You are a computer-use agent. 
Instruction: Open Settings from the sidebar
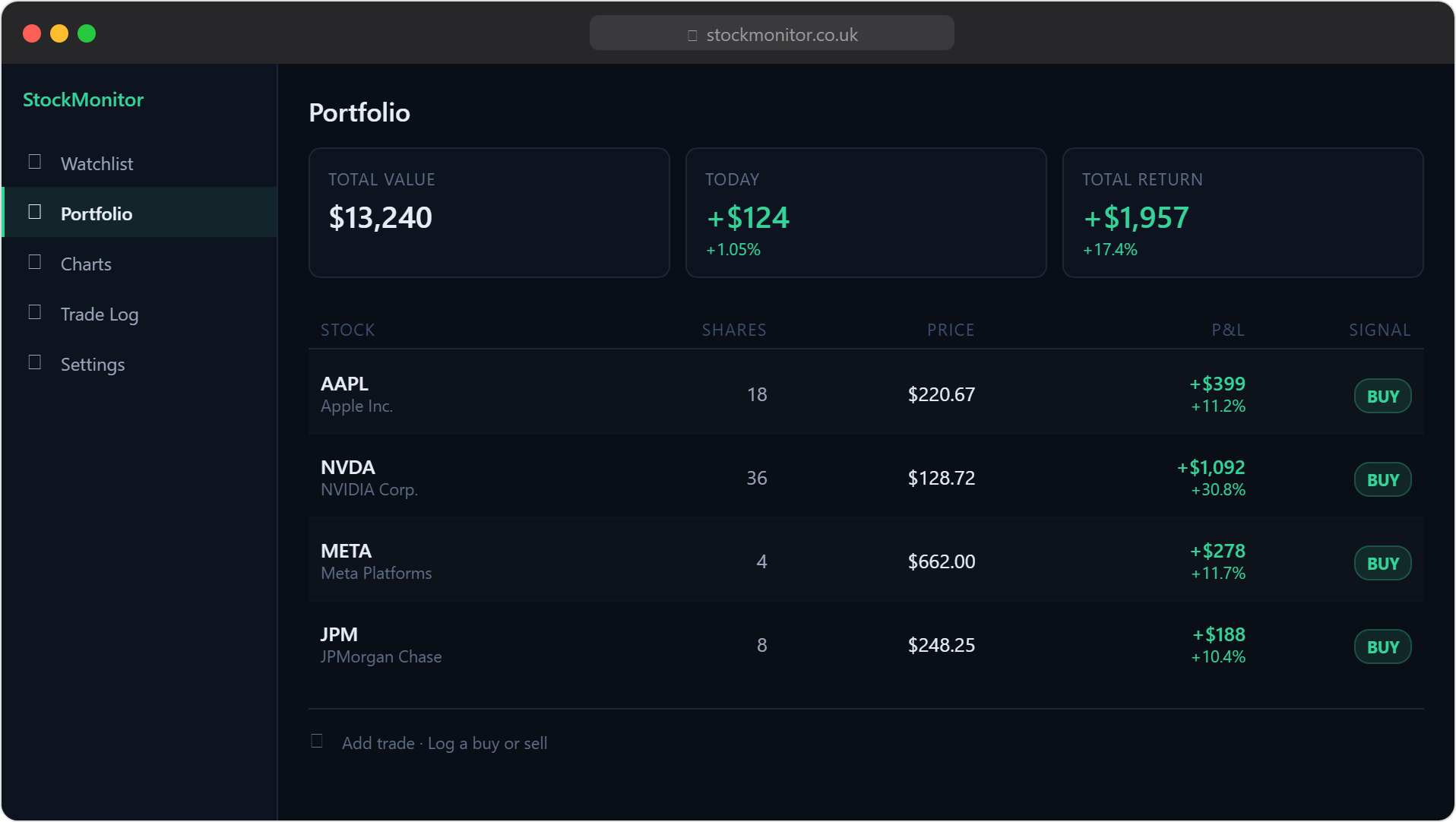tap(140, 363)
